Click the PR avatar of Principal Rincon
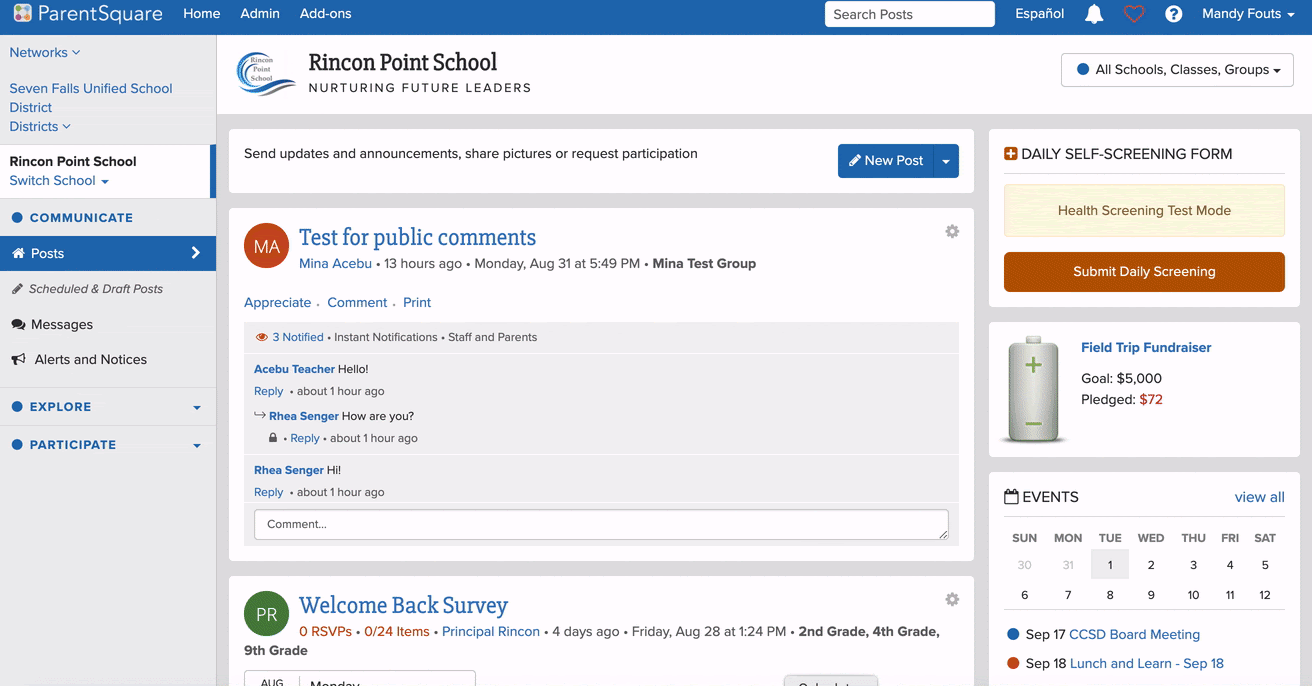Image resolution: width=1312 pixels, height=686 pixels. 267,614
